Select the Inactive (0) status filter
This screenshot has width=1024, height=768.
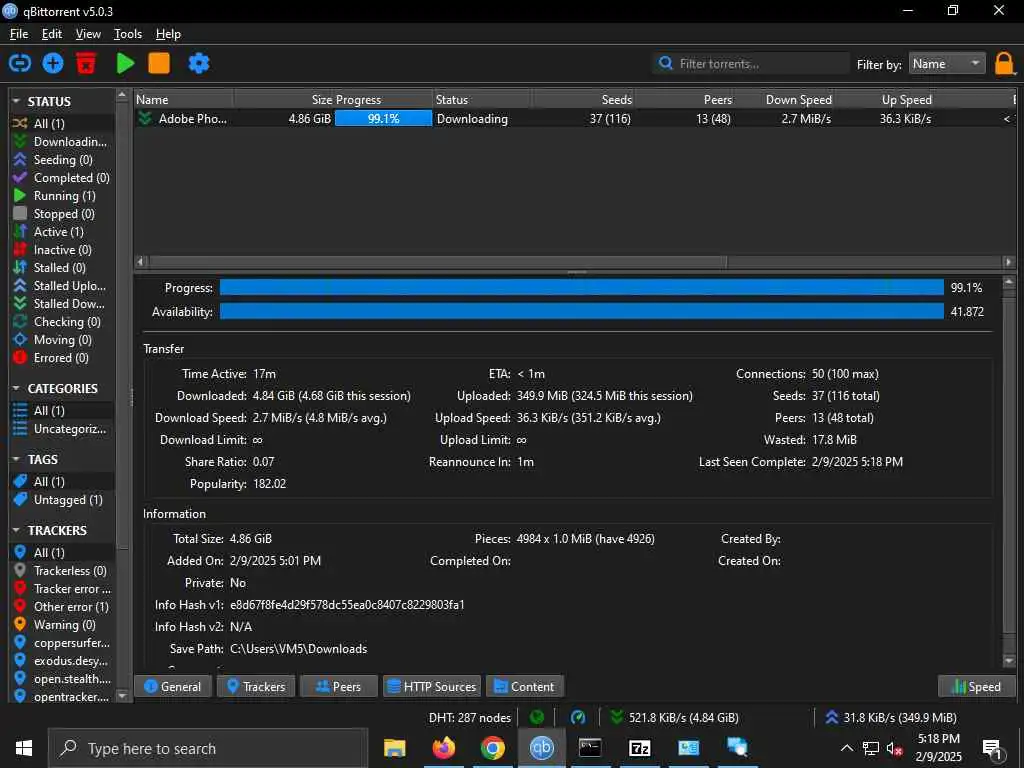click(x=62, y=249)
